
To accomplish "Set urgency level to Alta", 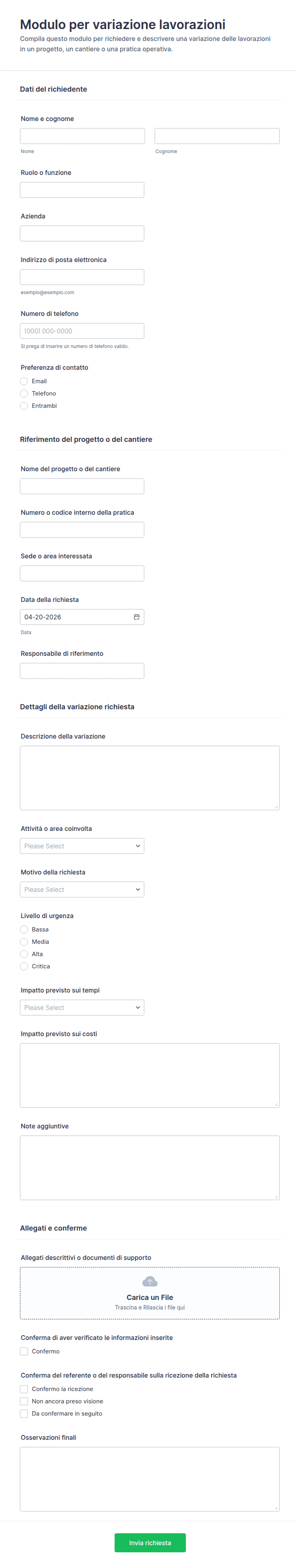I will click(24, 954).
